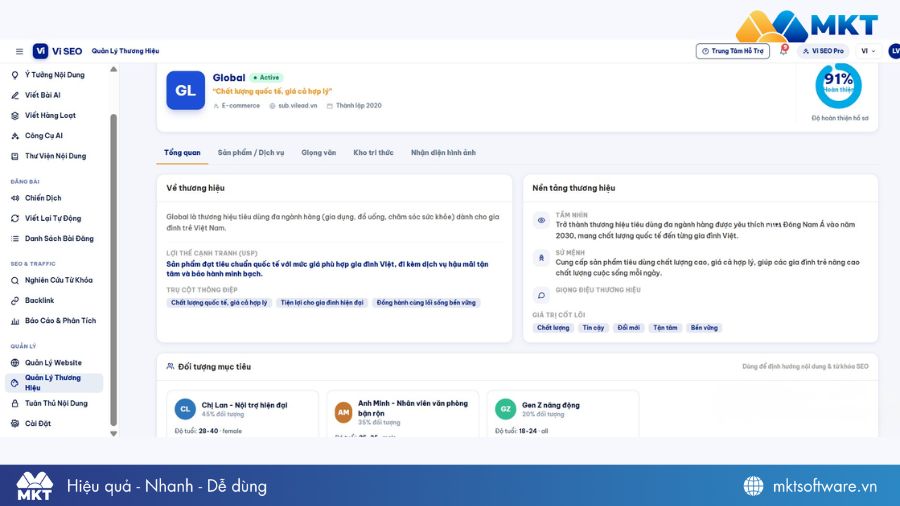Select the Tổng quan tab
The height and width of the screenshot is (506, 900).
click(182, 153)
